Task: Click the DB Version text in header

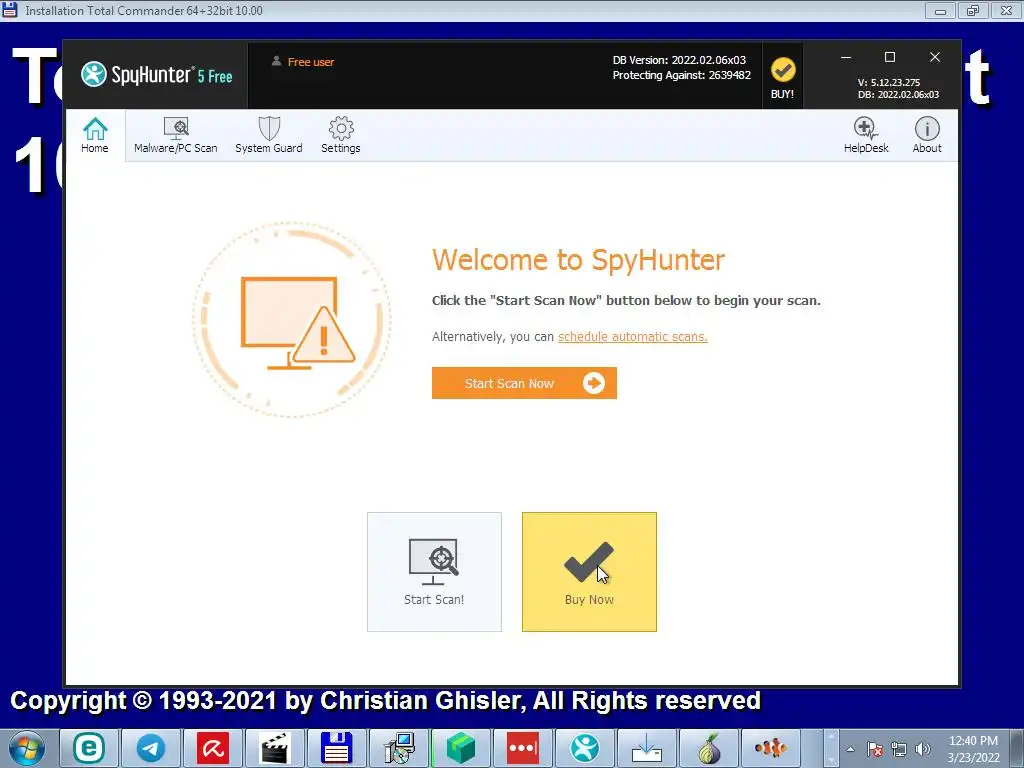Action: 679,60
